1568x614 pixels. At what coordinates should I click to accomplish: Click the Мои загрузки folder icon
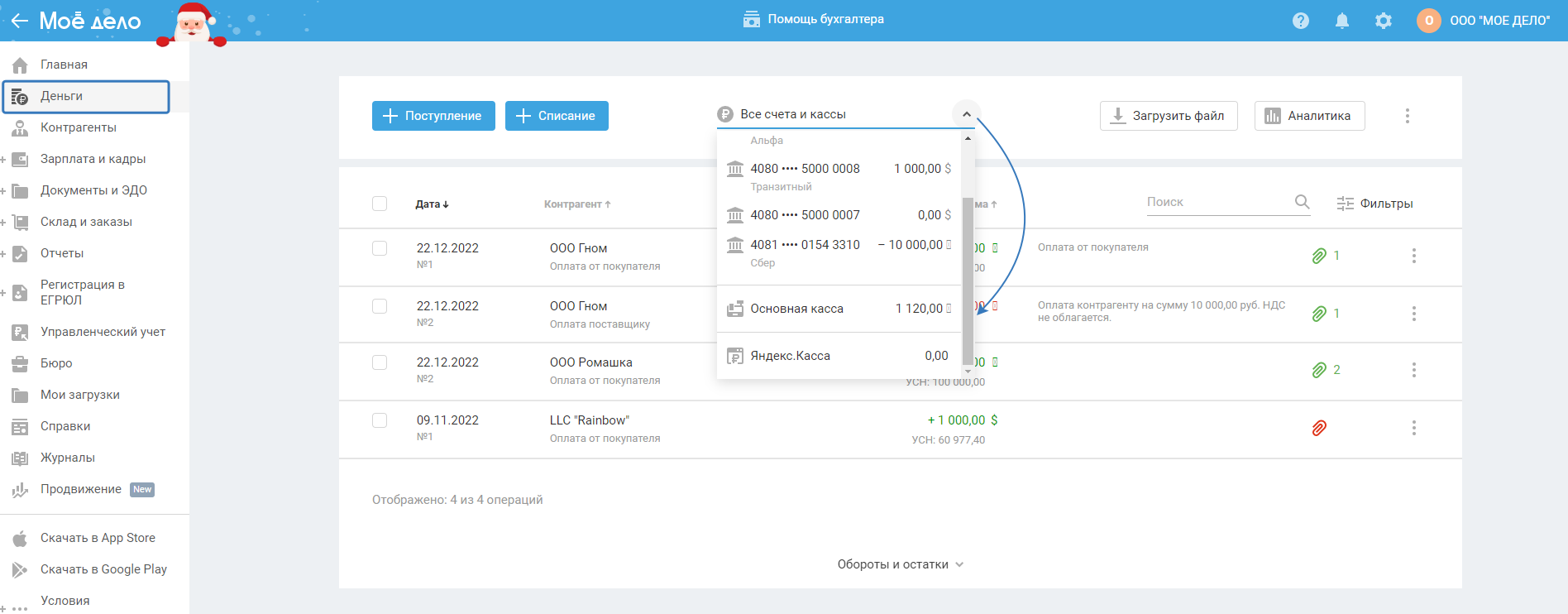[x=20, y=395]
